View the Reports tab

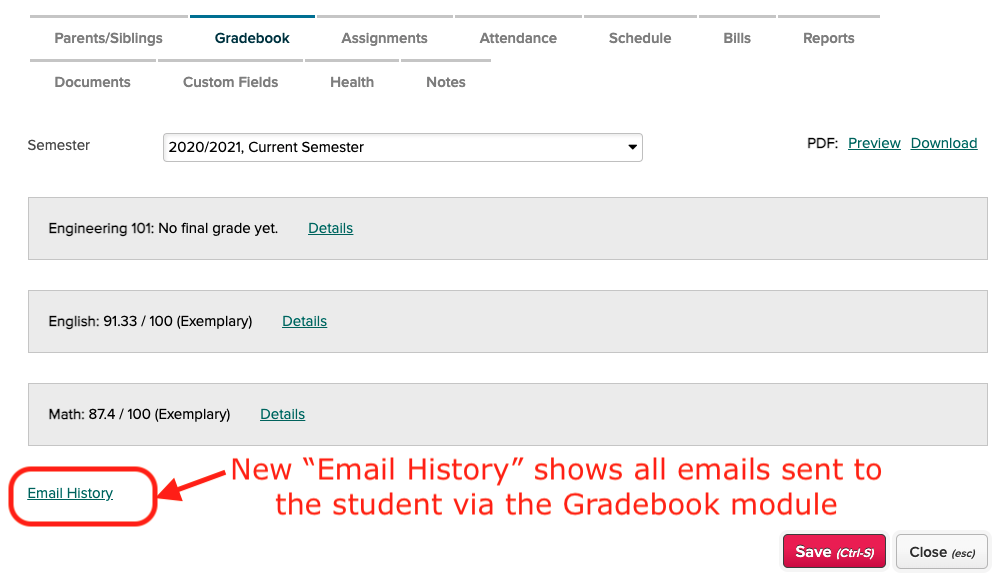(x=829, y=39)
